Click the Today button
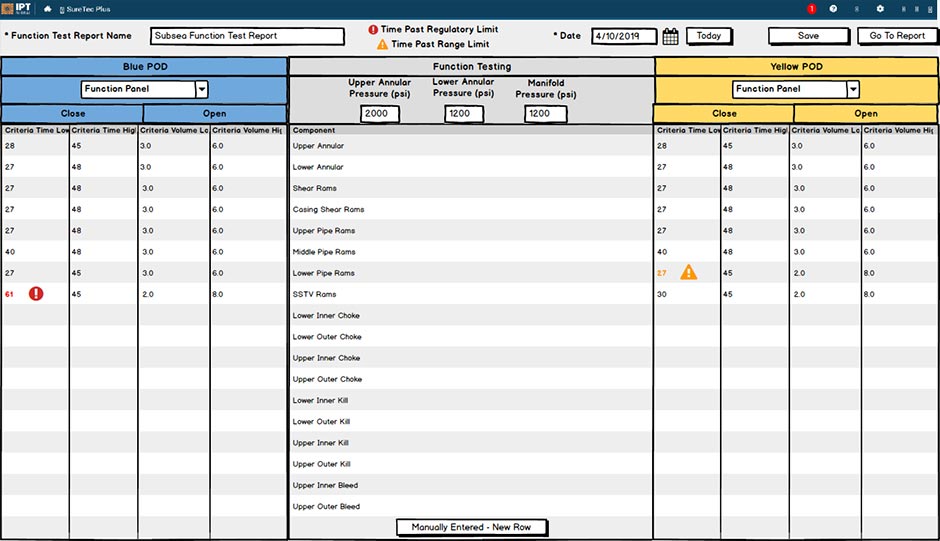The height and width of the screenshot is (541, 940). coord(709,36)
